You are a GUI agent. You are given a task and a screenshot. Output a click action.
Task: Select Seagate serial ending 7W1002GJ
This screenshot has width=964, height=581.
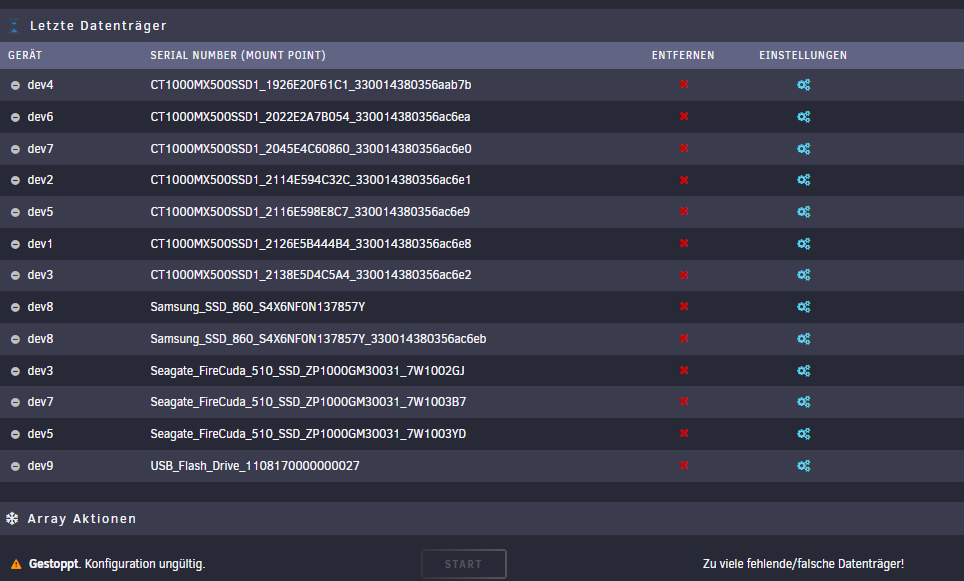(x=307, y=371)
